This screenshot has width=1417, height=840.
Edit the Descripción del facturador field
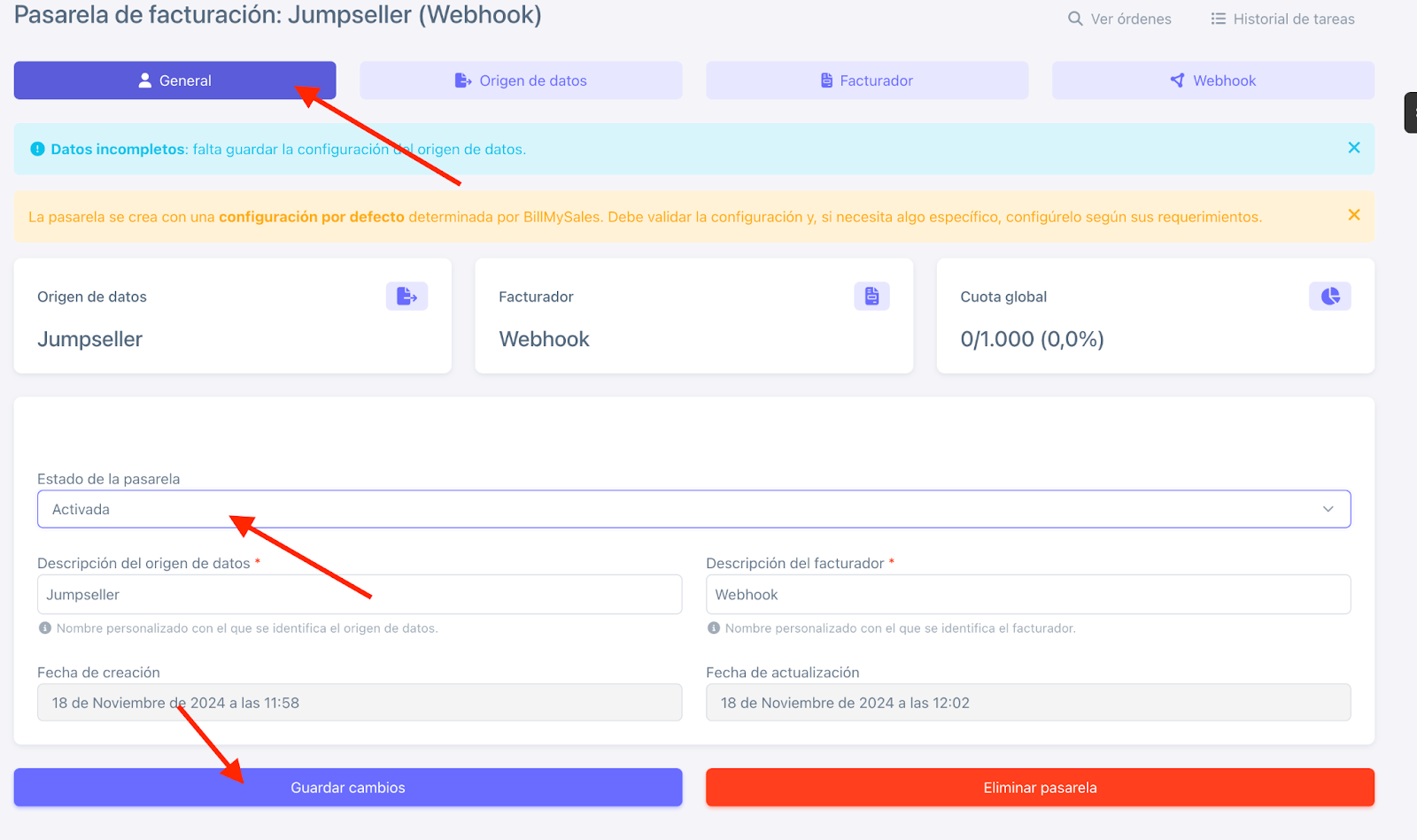(x=1028, y=595)
